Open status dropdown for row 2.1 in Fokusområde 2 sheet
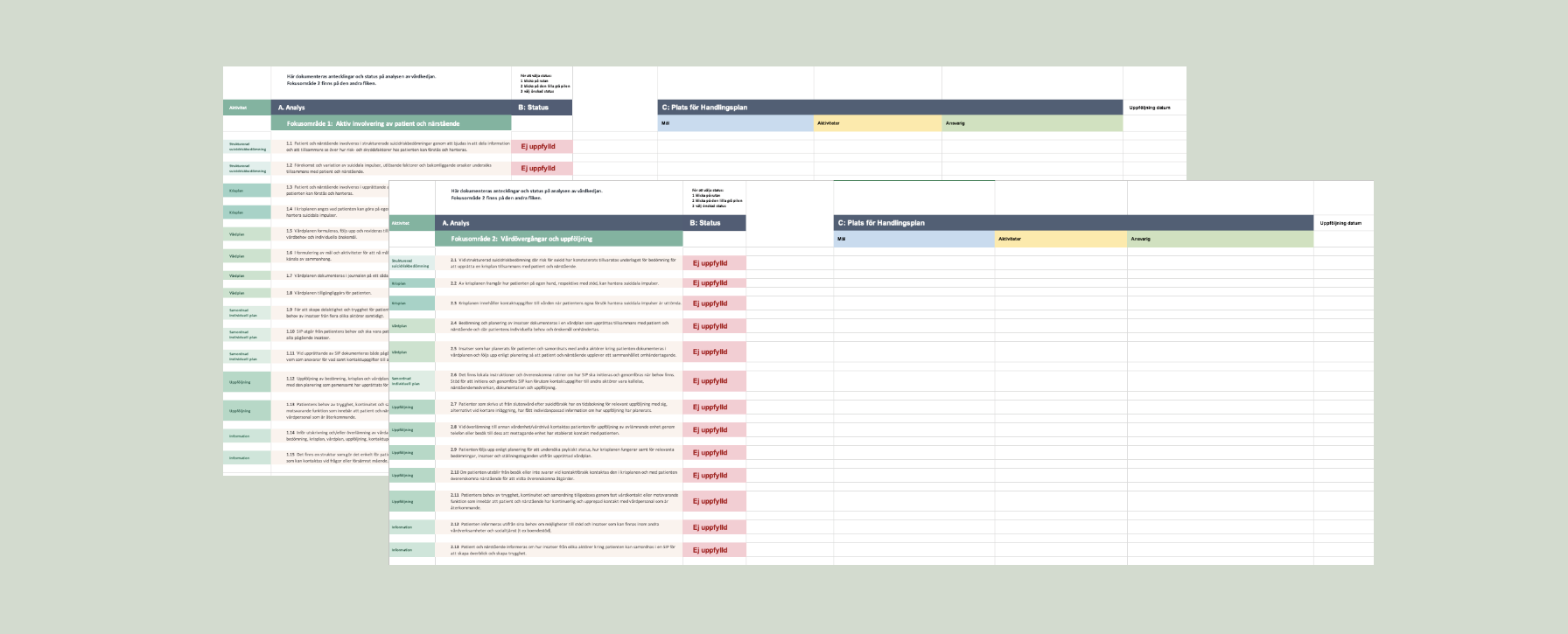 (714, 262)
